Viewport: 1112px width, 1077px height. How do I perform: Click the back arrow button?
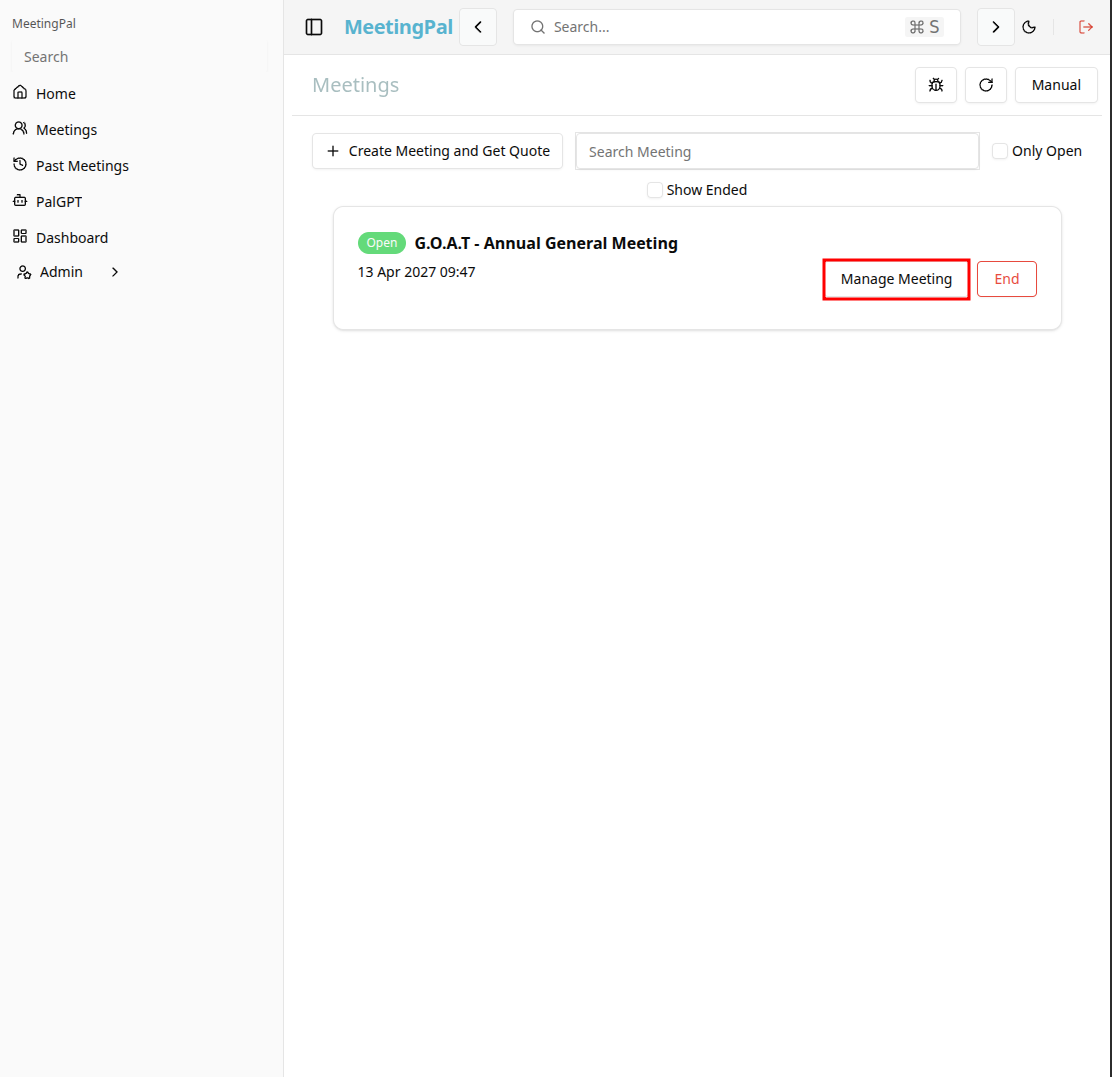tap(478, 27)
